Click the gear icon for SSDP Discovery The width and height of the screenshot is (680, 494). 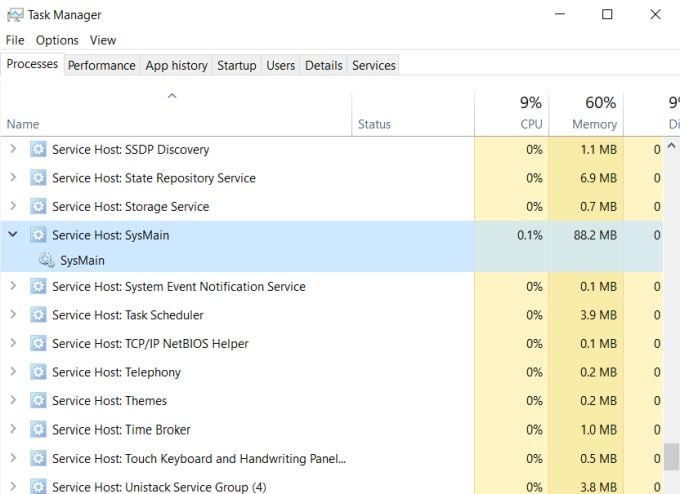(38, 150)
